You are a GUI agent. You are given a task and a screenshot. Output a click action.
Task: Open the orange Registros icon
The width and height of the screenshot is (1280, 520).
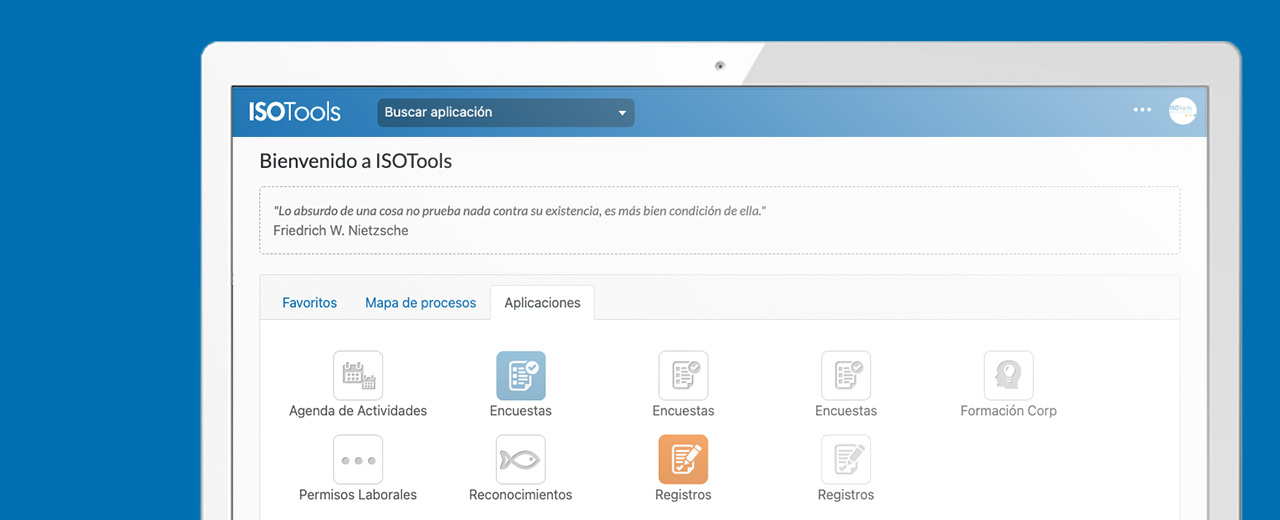[x=683, y=460]
